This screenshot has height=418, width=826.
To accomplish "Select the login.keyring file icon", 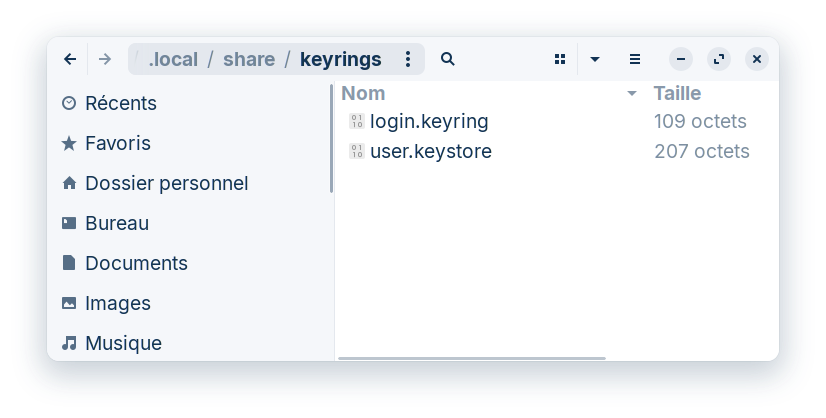I will [x=357, y=122].
